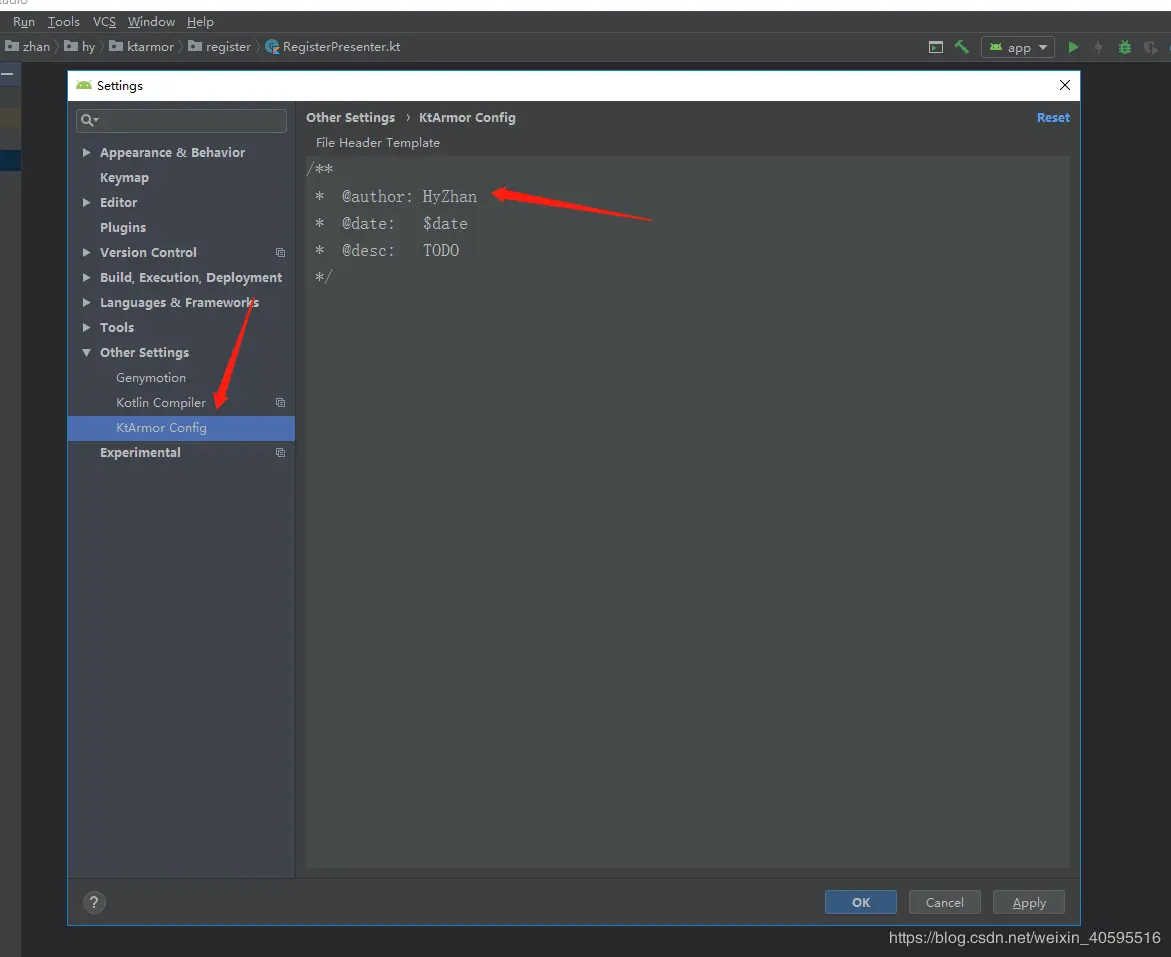Click Other Settings in the breadcrumb header
This screenshot has width=1171, height=957.
[x=350, y=117]
